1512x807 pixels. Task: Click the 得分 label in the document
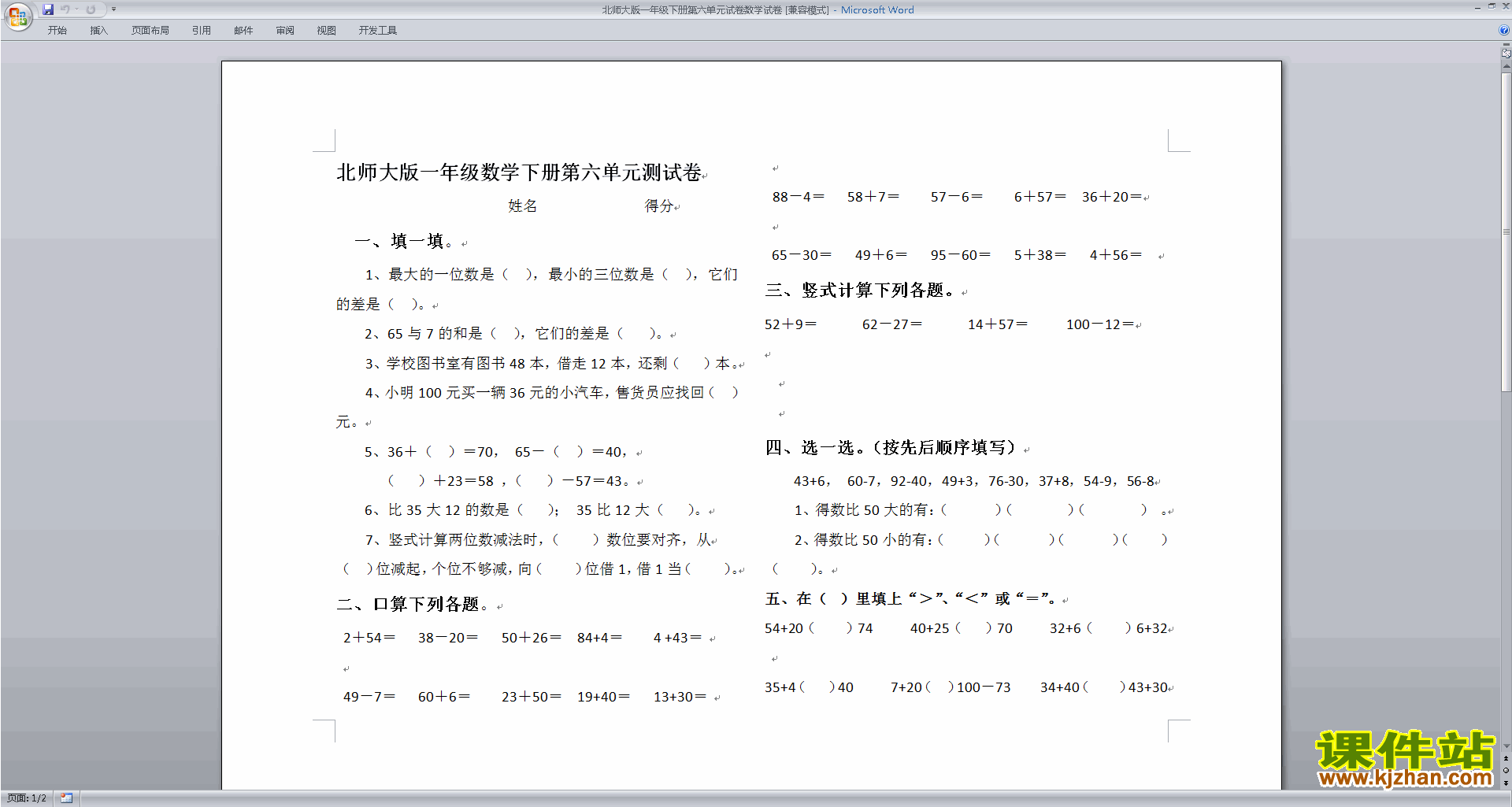[x=659, y=206]
